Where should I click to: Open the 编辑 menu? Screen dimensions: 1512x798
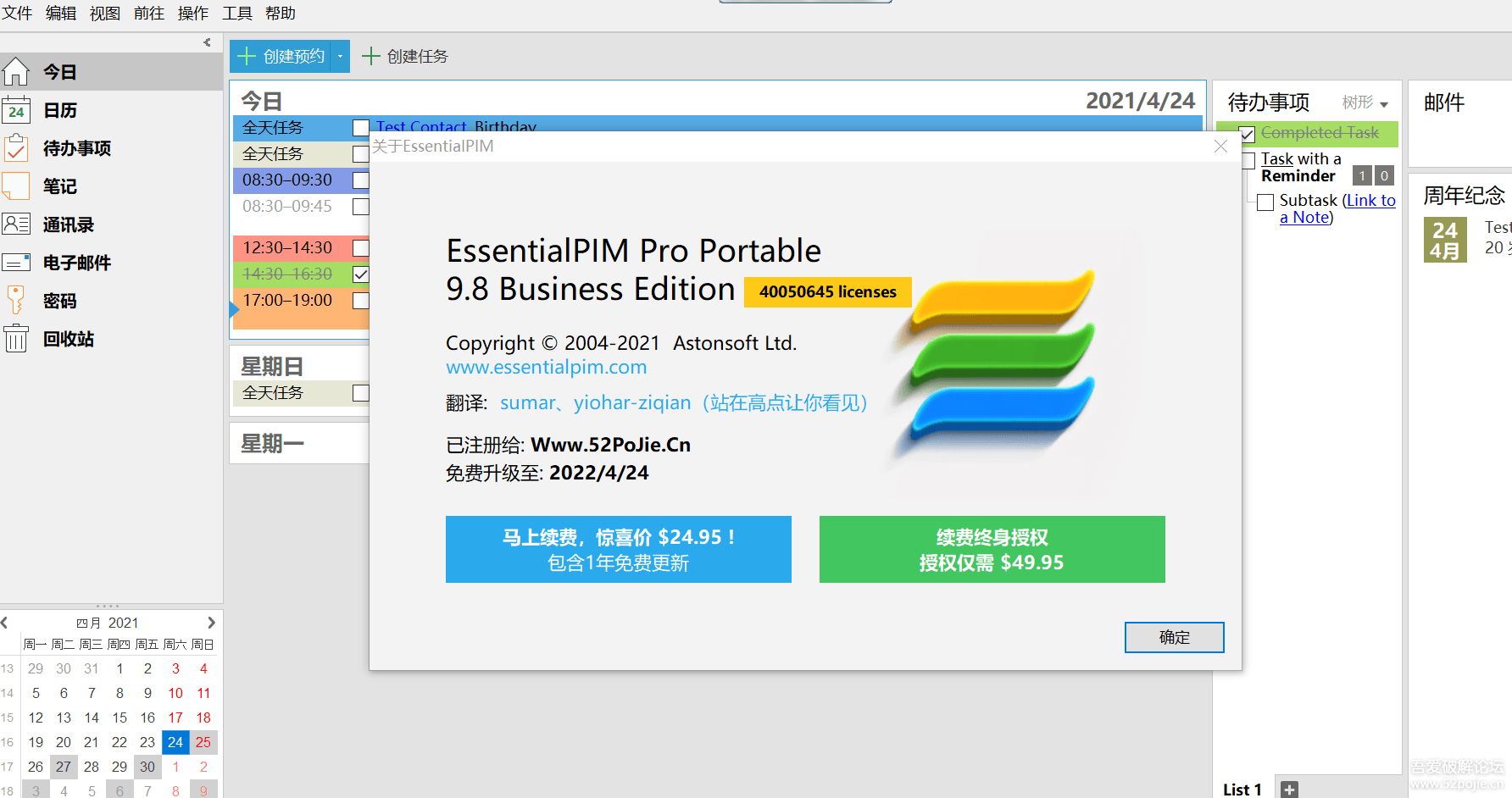click(61, 14)
